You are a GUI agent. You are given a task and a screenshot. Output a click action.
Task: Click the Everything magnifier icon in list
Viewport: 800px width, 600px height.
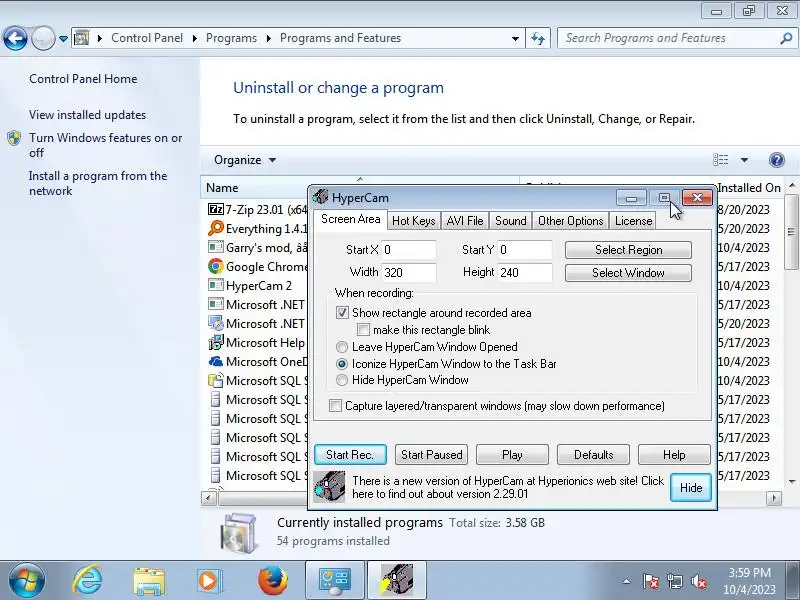point(216,228)
